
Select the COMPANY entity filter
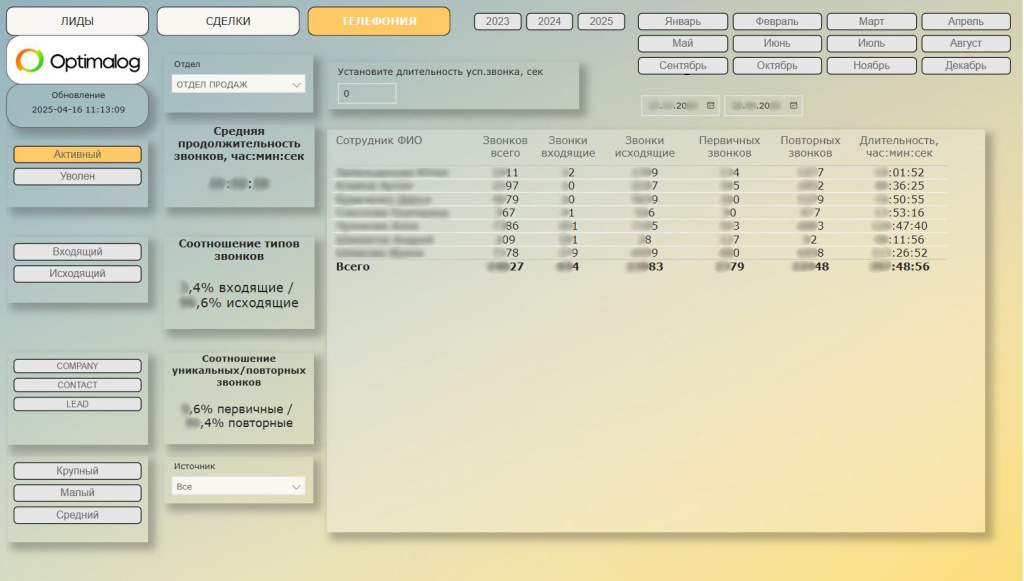point(77,366)
